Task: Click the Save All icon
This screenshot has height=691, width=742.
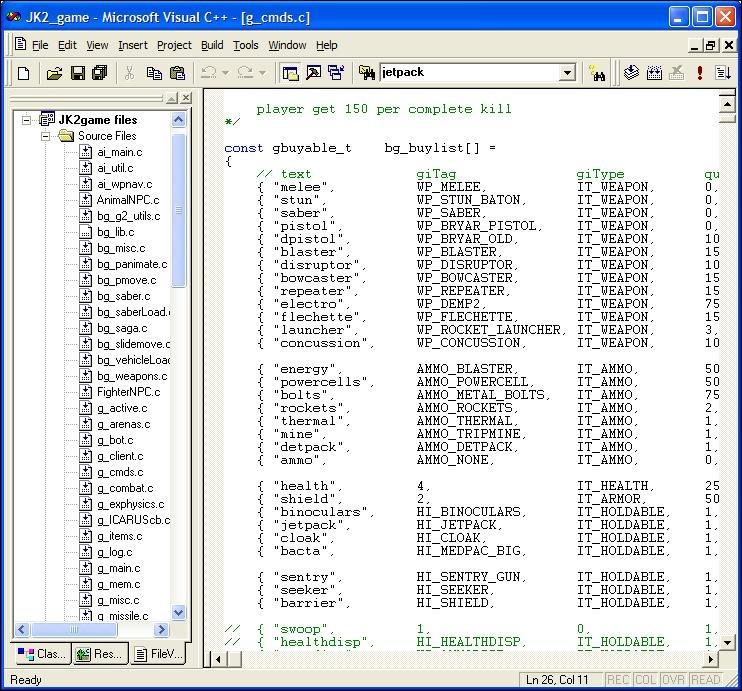Action: pyautogui.click(x=99, y=73)
